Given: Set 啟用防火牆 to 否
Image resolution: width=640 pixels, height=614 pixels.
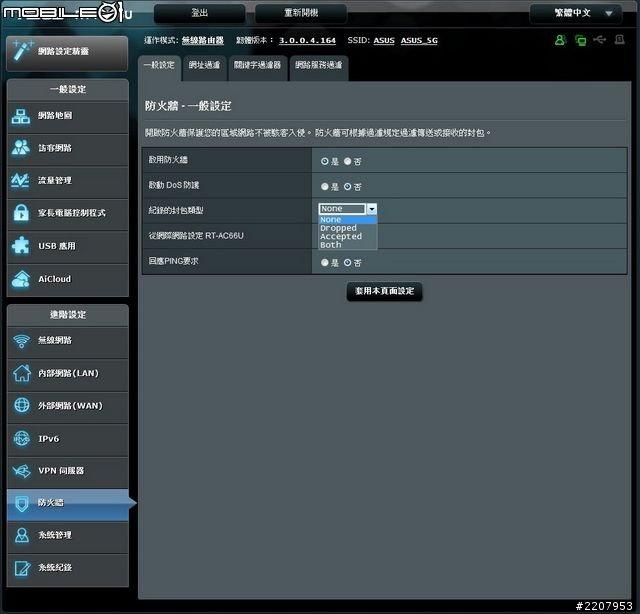Looking at the screenshot, I should point(347,161).
